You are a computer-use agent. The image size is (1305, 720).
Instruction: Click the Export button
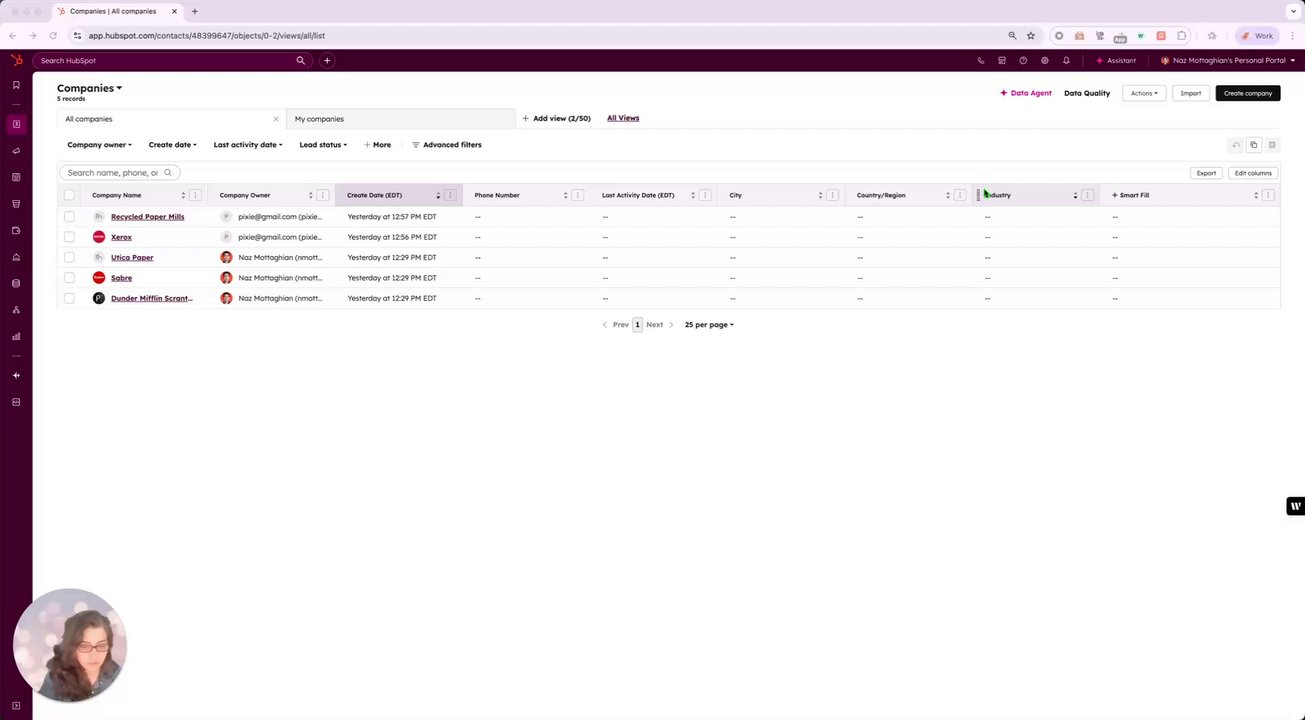(x=1206, y=173)
